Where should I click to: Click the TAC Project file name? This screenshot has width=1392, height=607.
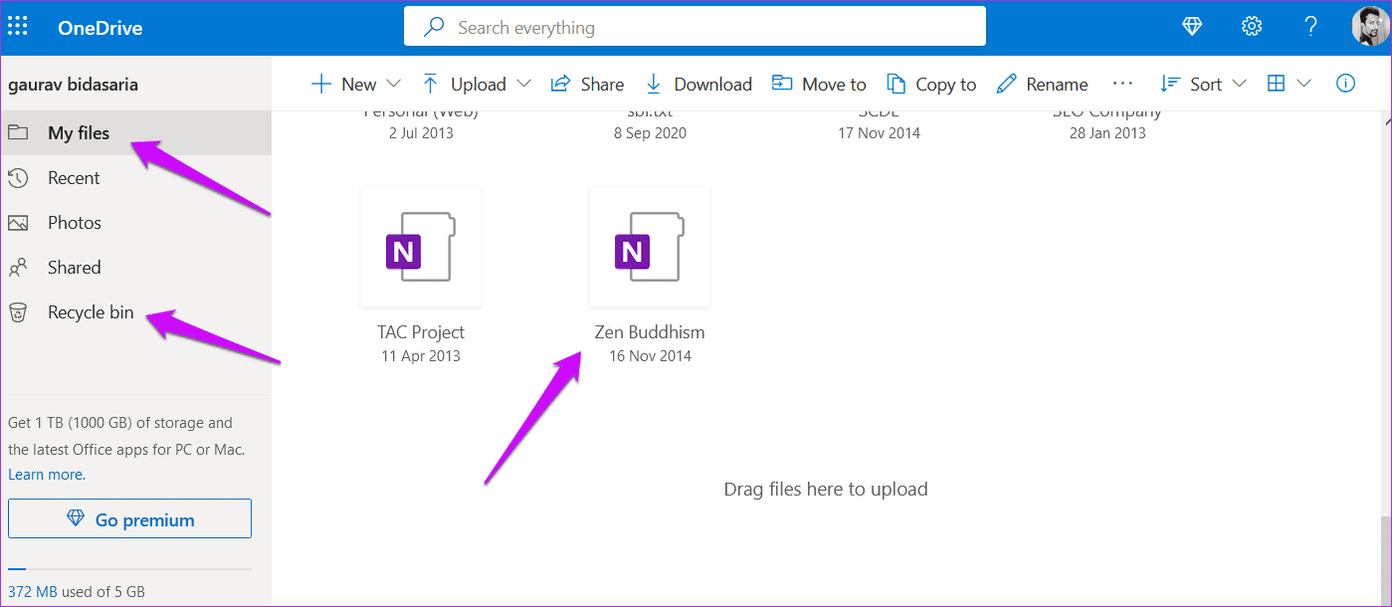[x=421, y=332]
